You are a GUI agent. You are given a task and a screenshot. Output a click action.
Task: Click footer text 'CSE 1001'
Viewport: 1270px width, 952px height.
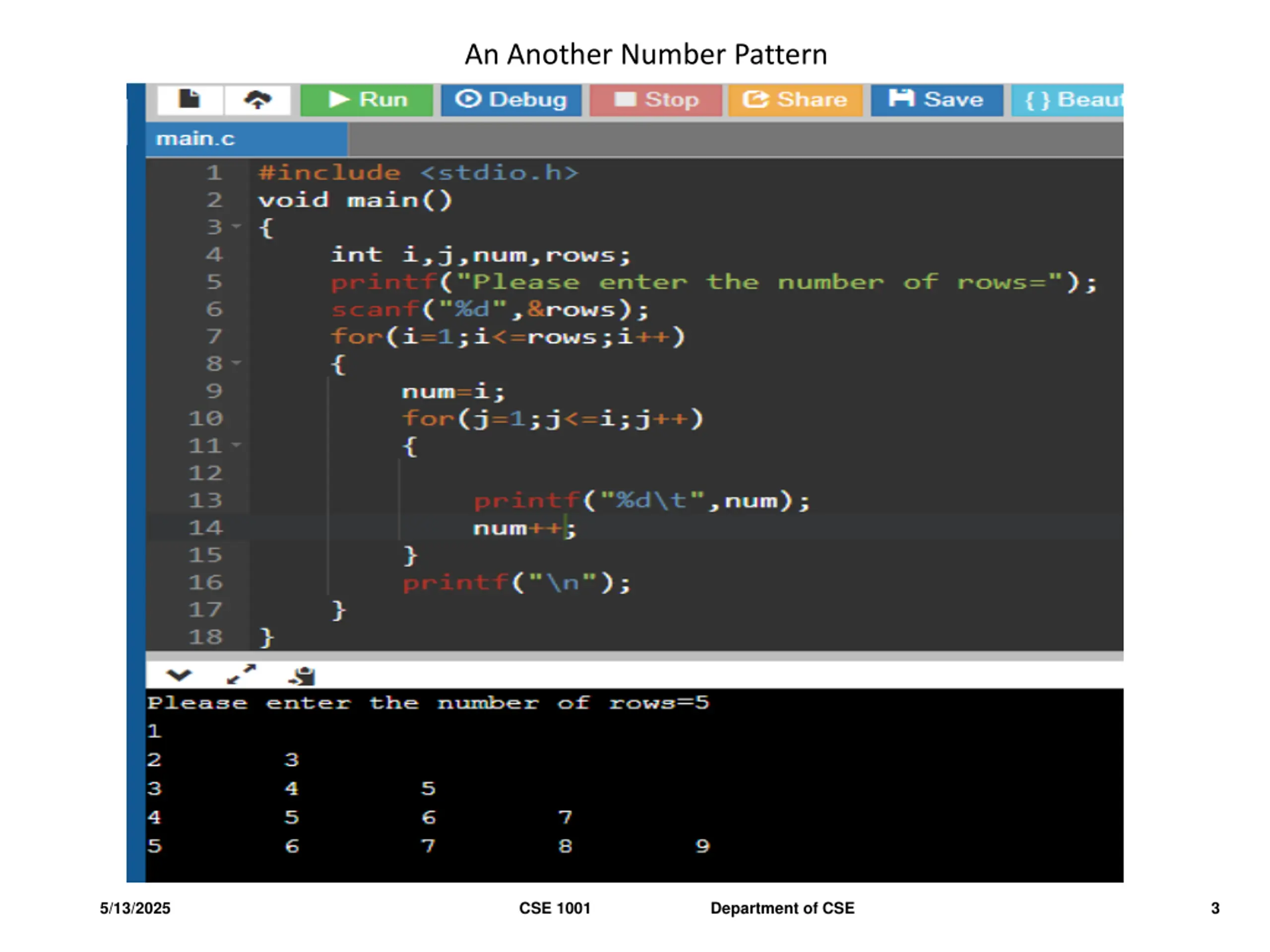[555, 908]
